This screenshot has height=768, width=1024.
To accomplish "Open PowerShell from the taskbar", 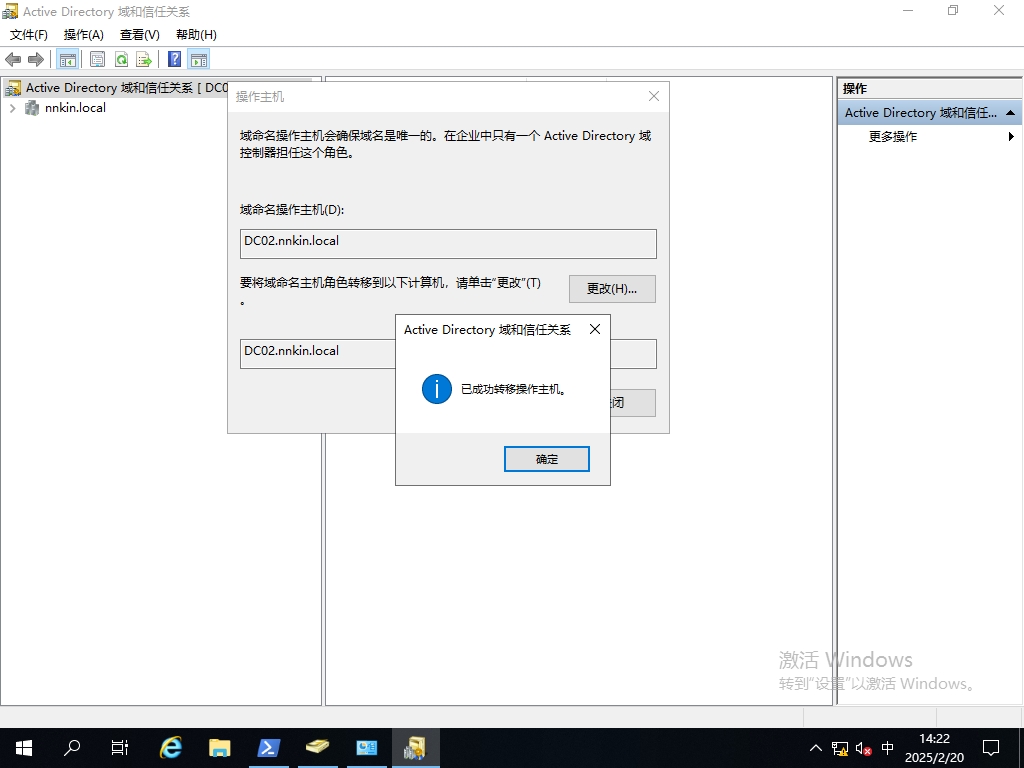I will click(269, 748).
